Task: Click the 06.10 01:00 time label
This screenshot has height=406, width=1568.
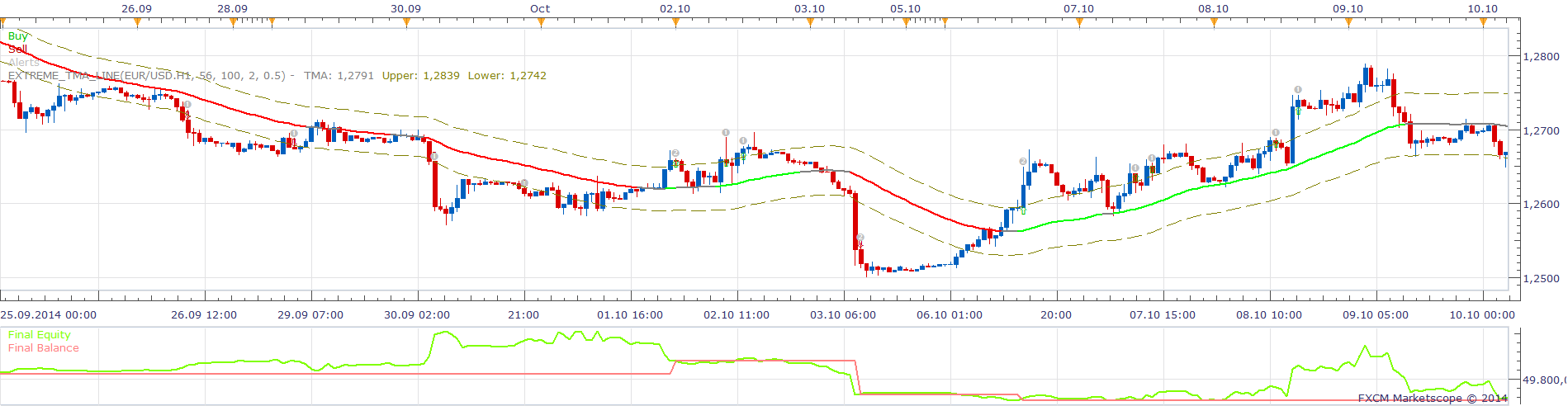Action: click(x=950, y=315)
